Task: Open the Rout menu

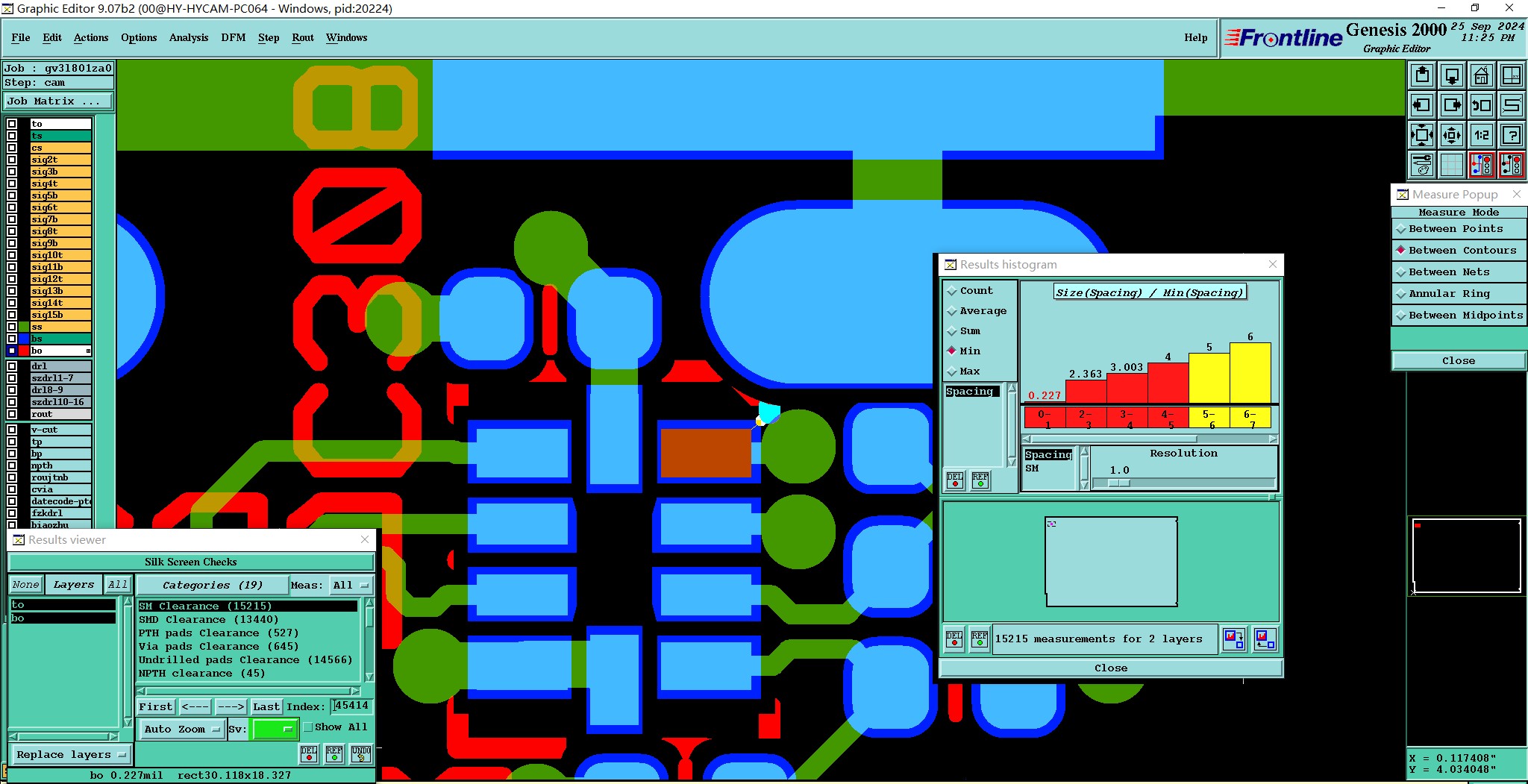Action: (x=303, y=37)
